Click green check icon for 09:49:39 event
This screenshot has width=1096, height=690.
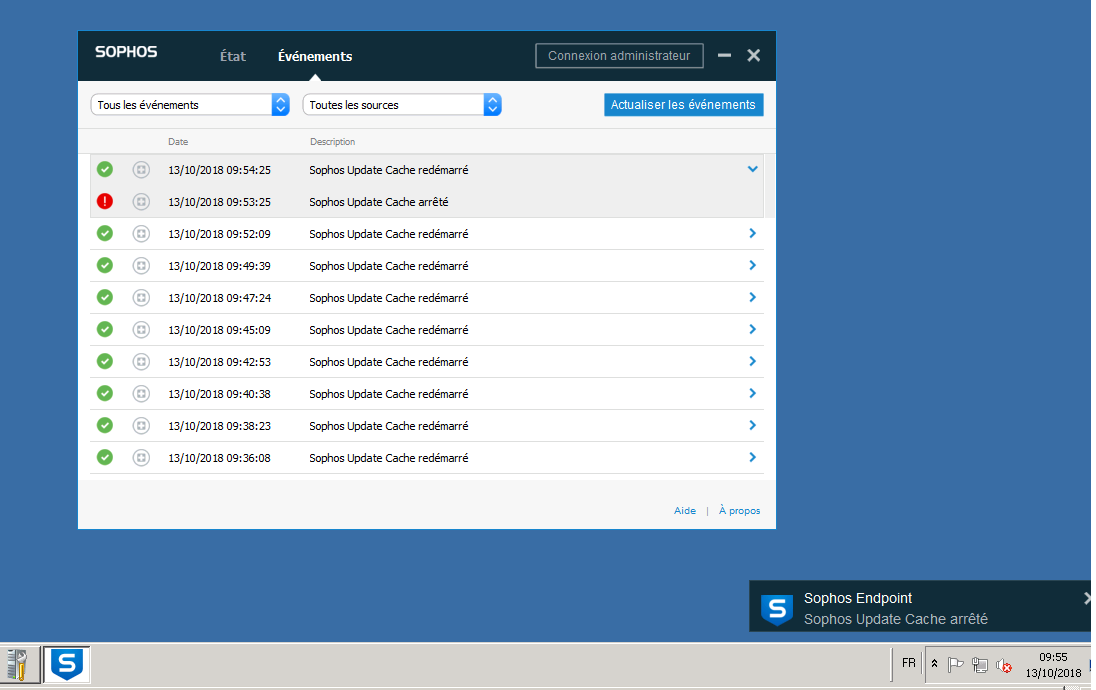(x=105, y=266)
